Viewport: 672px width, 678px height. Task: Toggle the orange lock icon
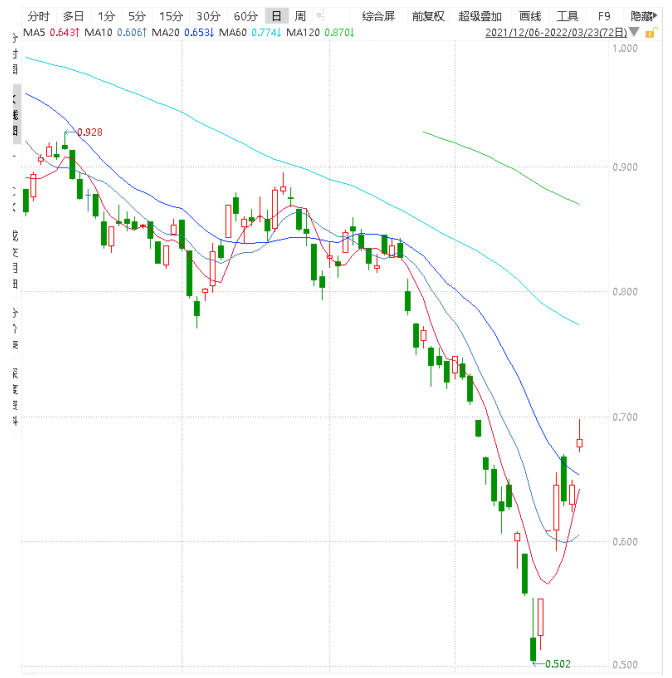click(651, 32)
